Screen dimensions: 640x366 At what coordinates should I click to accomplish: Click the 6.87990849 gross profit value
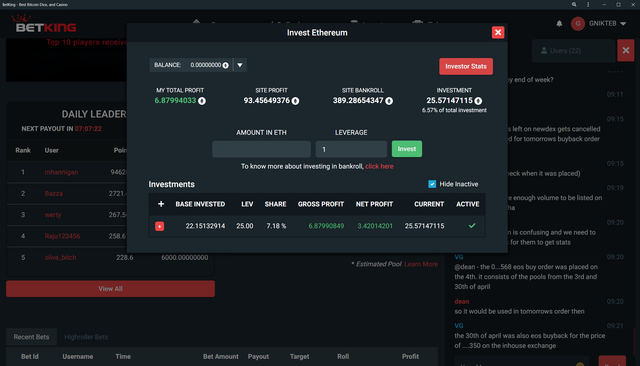tap(326, 226)
